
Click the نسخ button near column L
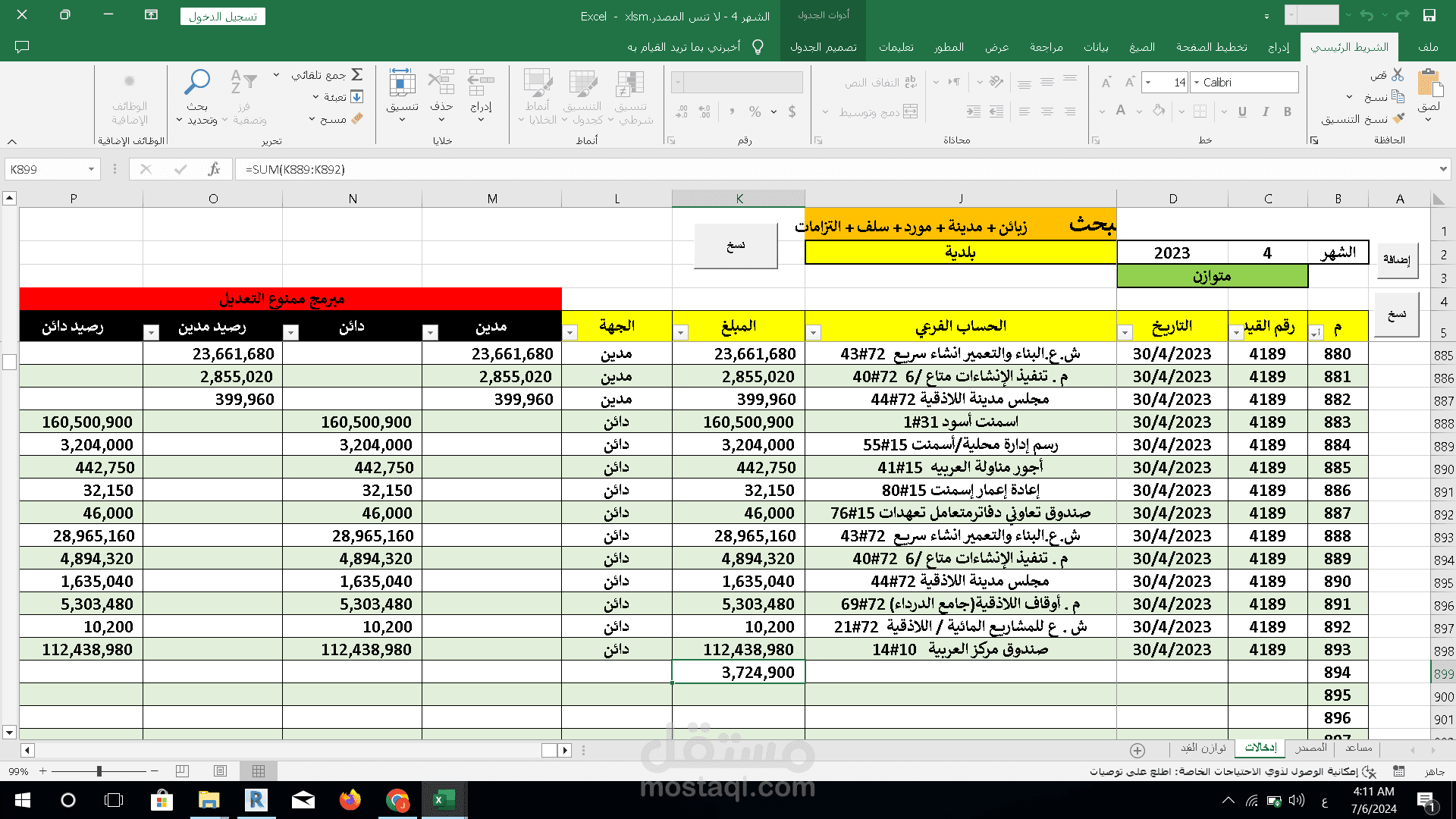(736, 245)
